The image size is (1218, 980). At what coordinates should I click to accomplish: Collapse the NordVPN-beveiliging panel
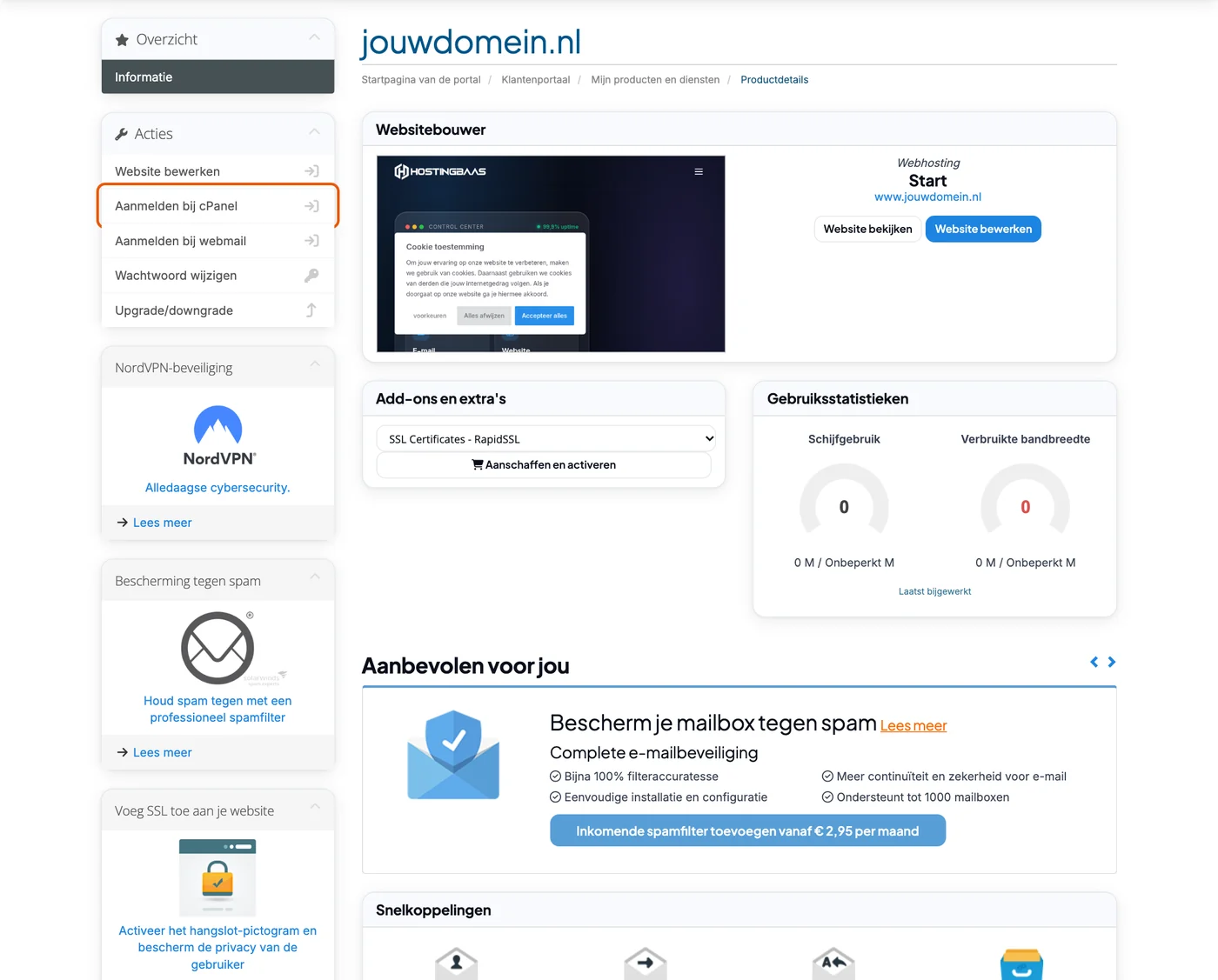tap(315, 364)
